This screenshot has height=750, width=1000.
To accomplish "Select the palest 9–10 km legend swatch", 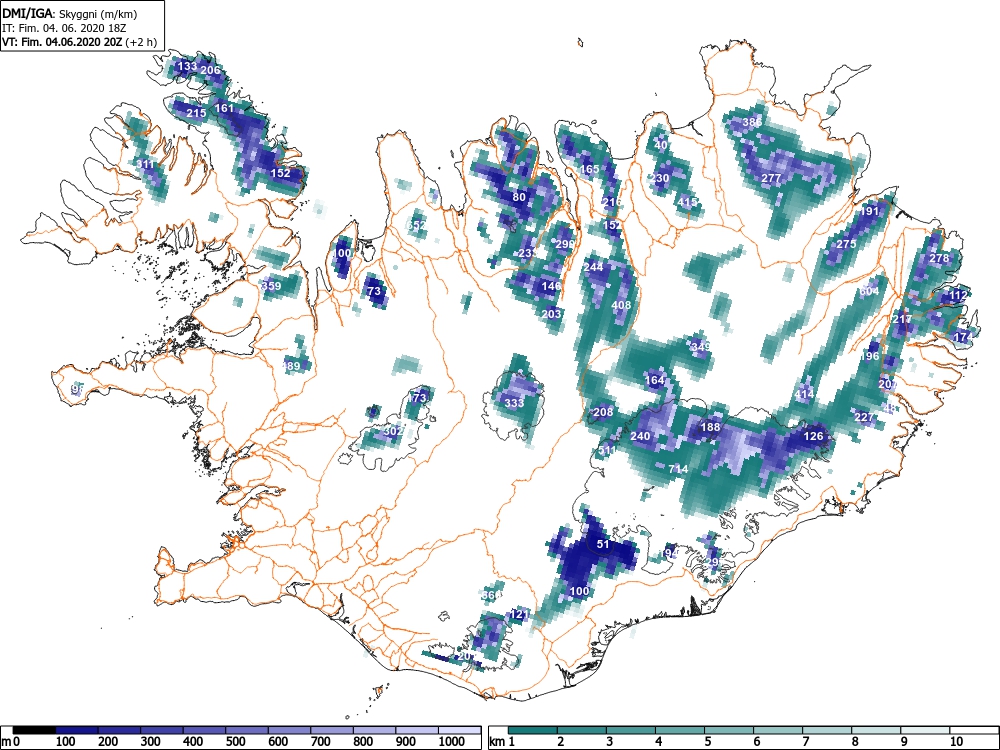I will coord(925,730).
